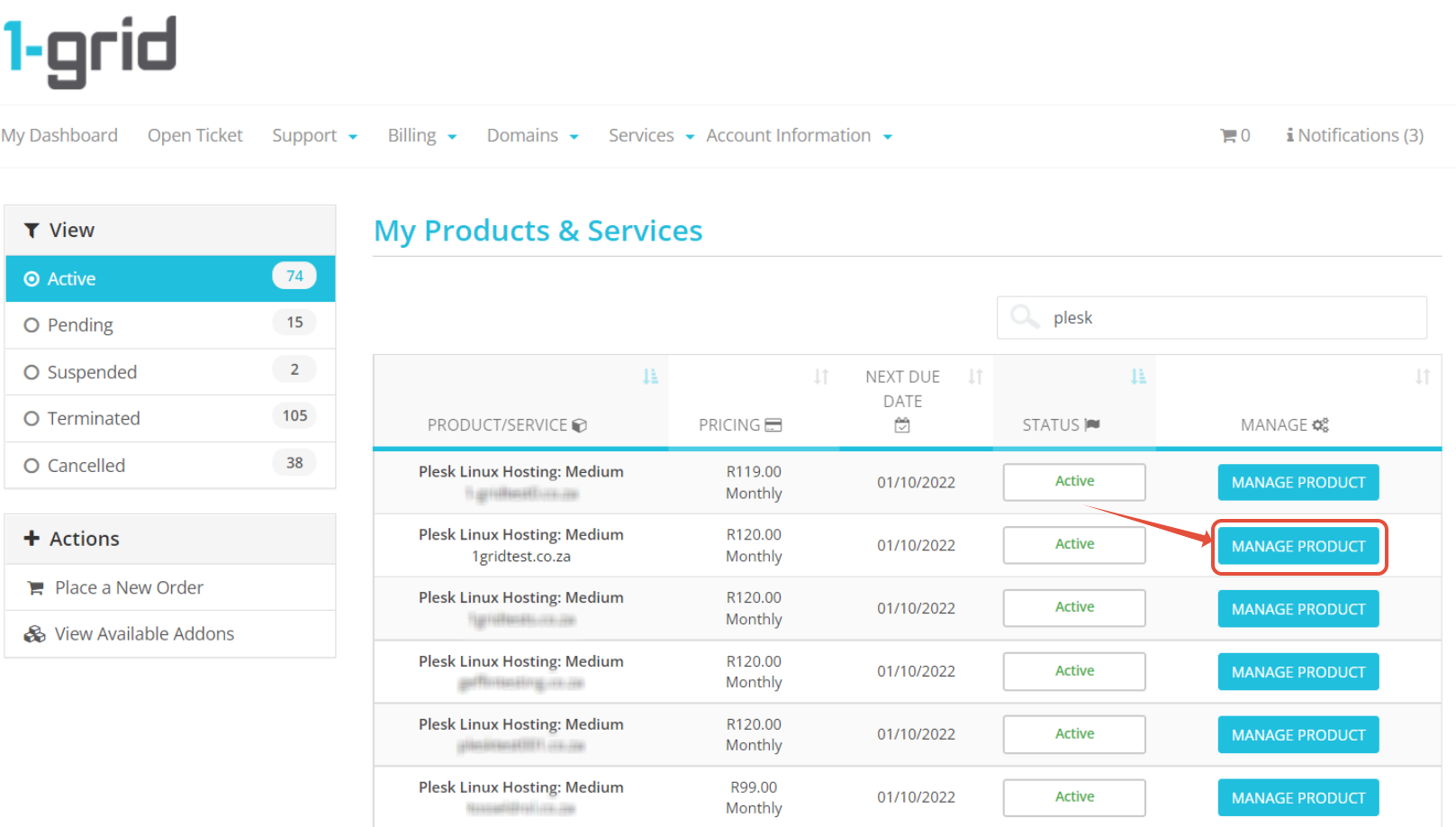Click Manage Product in the fourth row

[x=1298, y=672]
